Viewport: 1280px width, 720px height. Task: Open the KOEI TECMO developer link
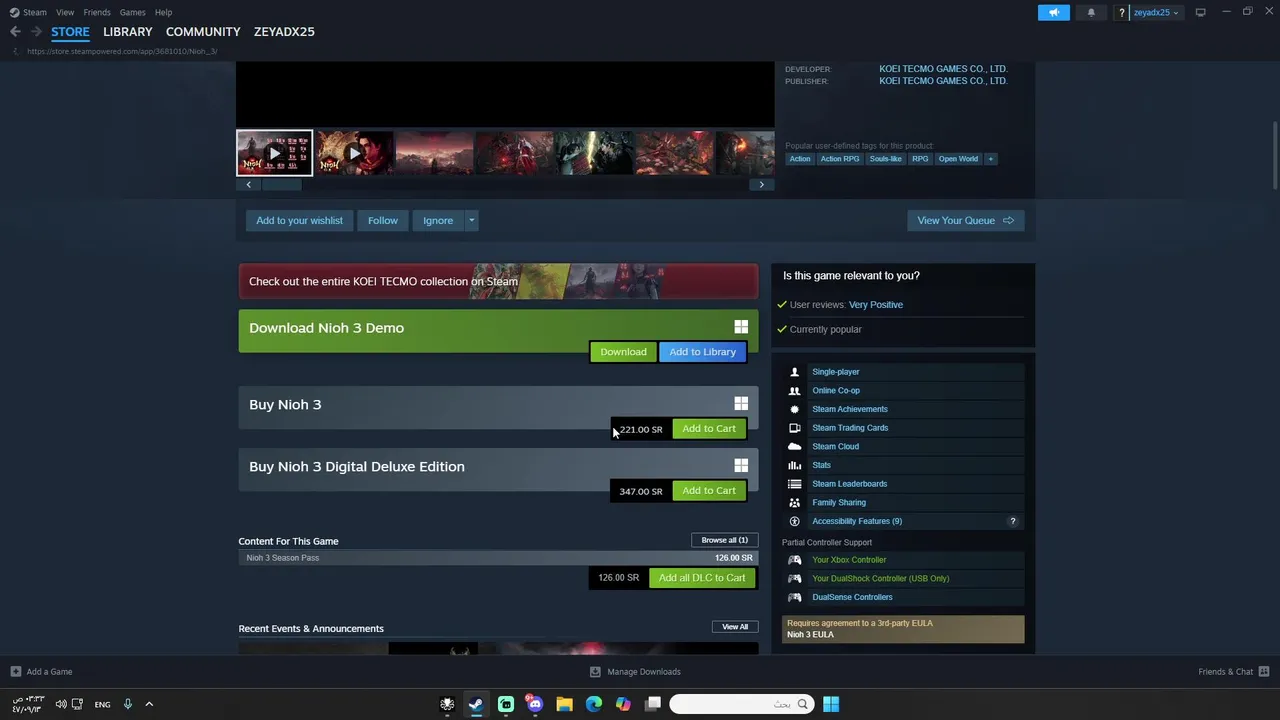[943, 69]
